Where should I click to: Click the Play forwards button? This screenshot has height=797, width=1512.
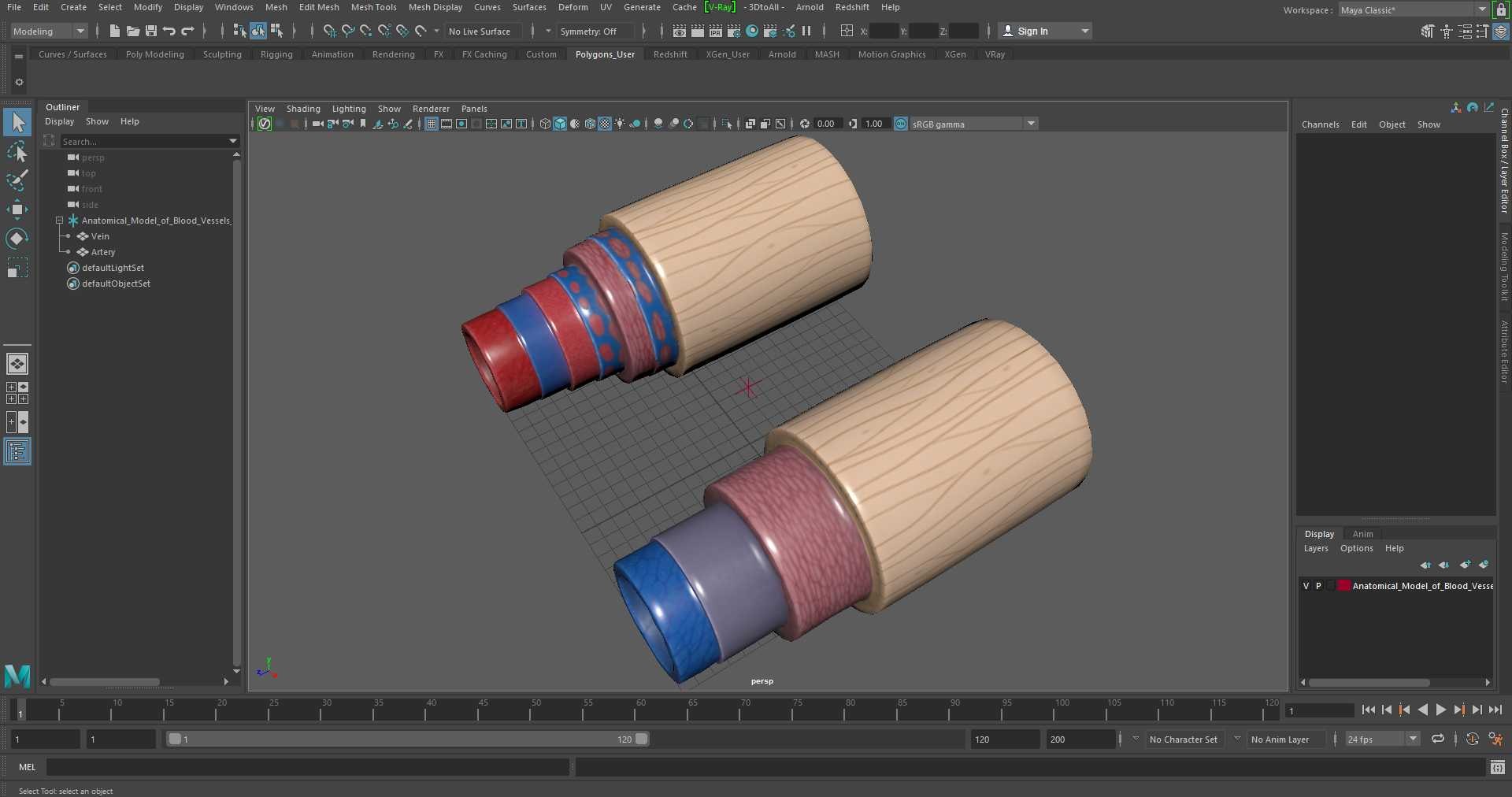1440,710
